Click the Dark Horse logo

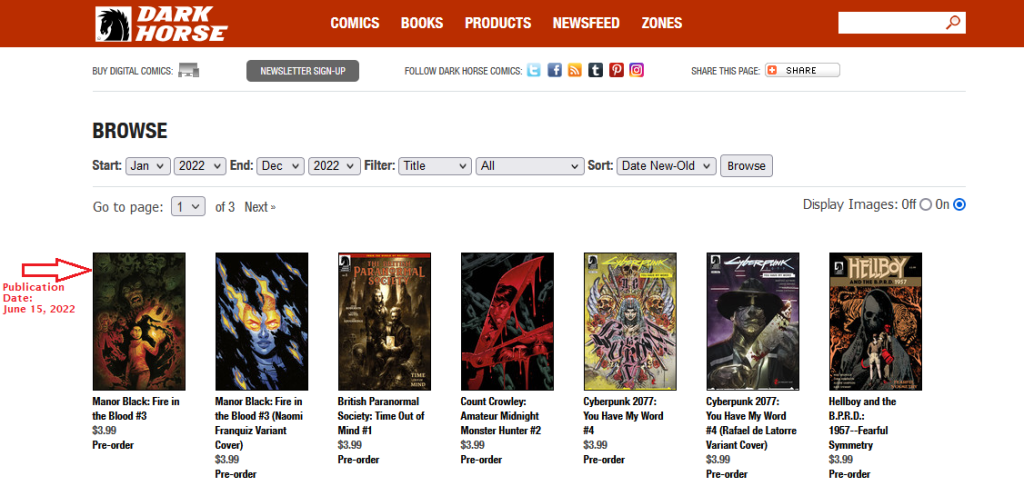click(x=161, y=24)
